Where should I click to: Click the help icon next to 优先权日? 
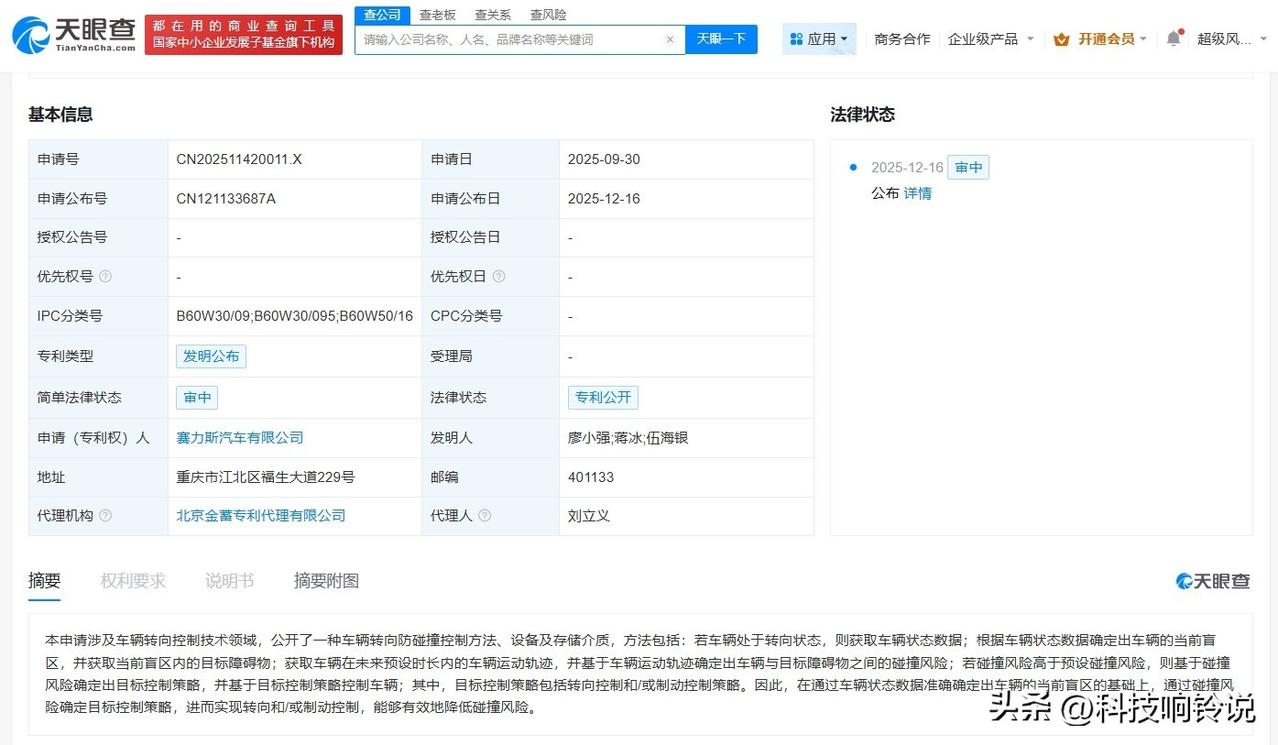pos(499,276)
